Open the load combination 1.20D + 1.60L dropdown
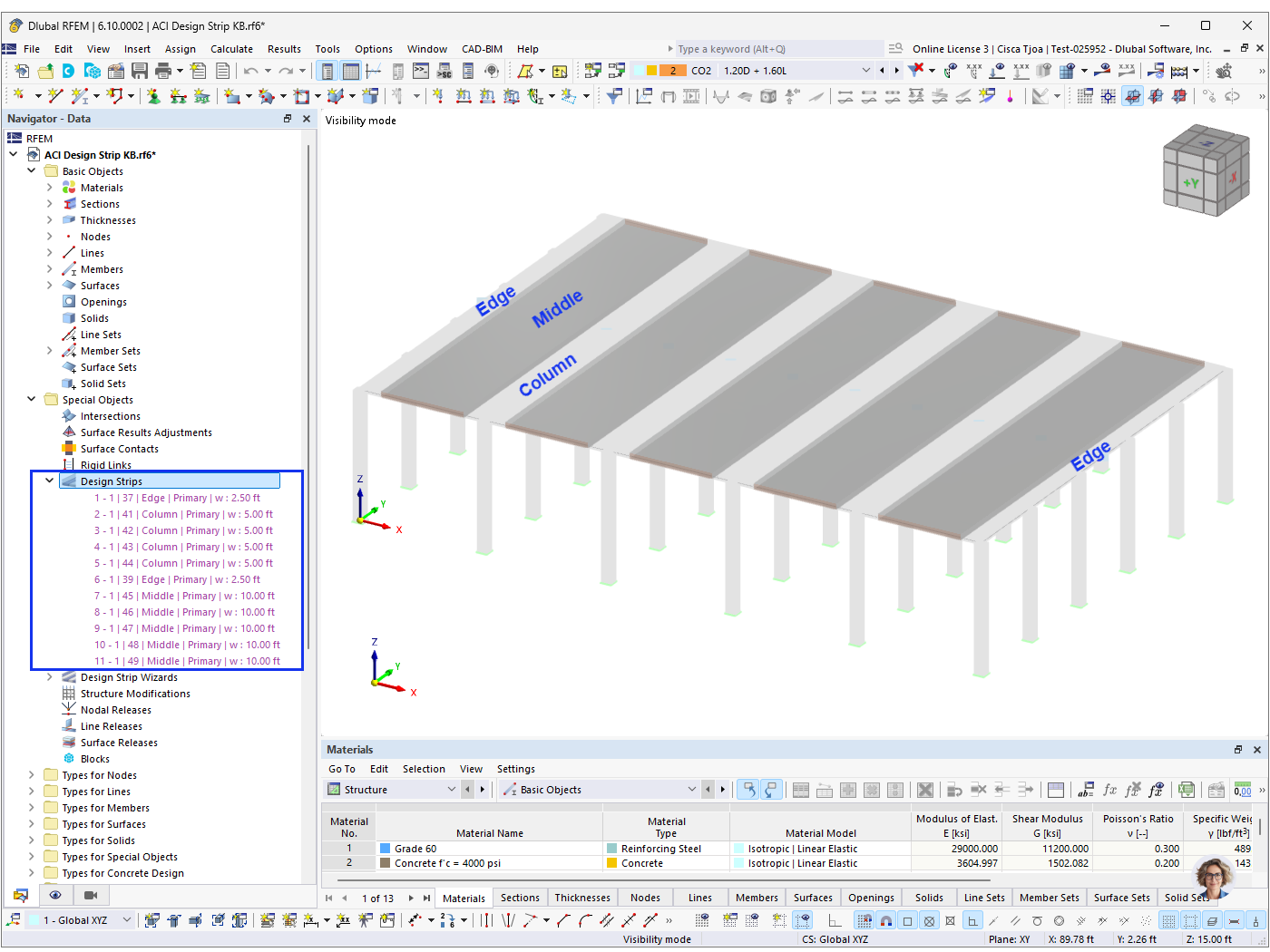The image size is (1270, 952). 865,70
